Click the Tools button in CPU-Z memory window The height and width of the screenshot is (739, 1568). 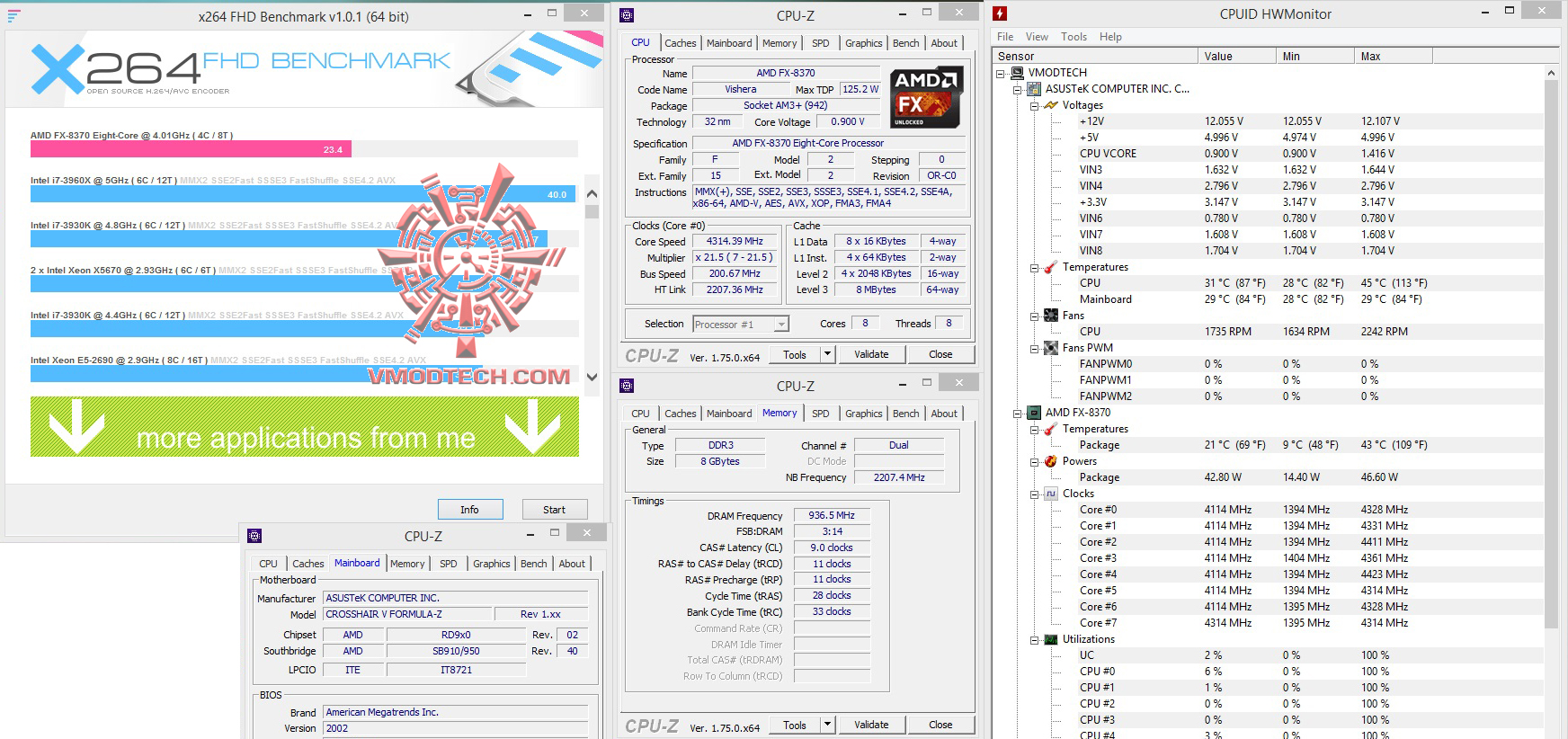coord(795,725)
